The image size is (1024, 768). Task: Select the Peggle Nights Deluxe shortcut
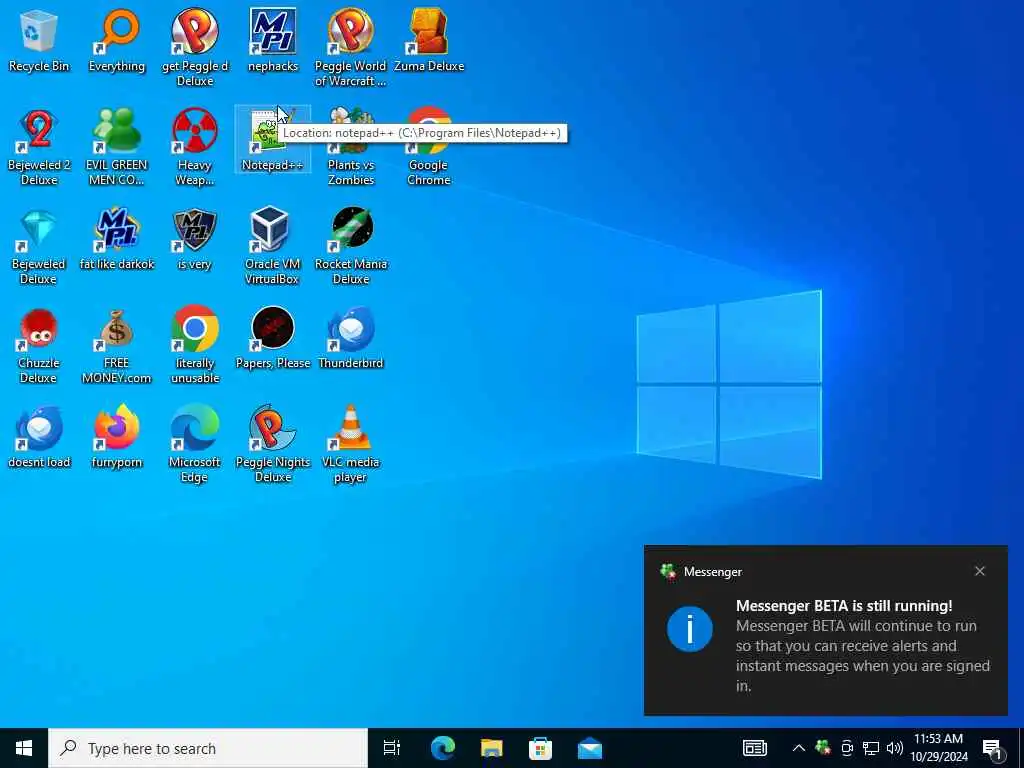[x=273, y=444]
